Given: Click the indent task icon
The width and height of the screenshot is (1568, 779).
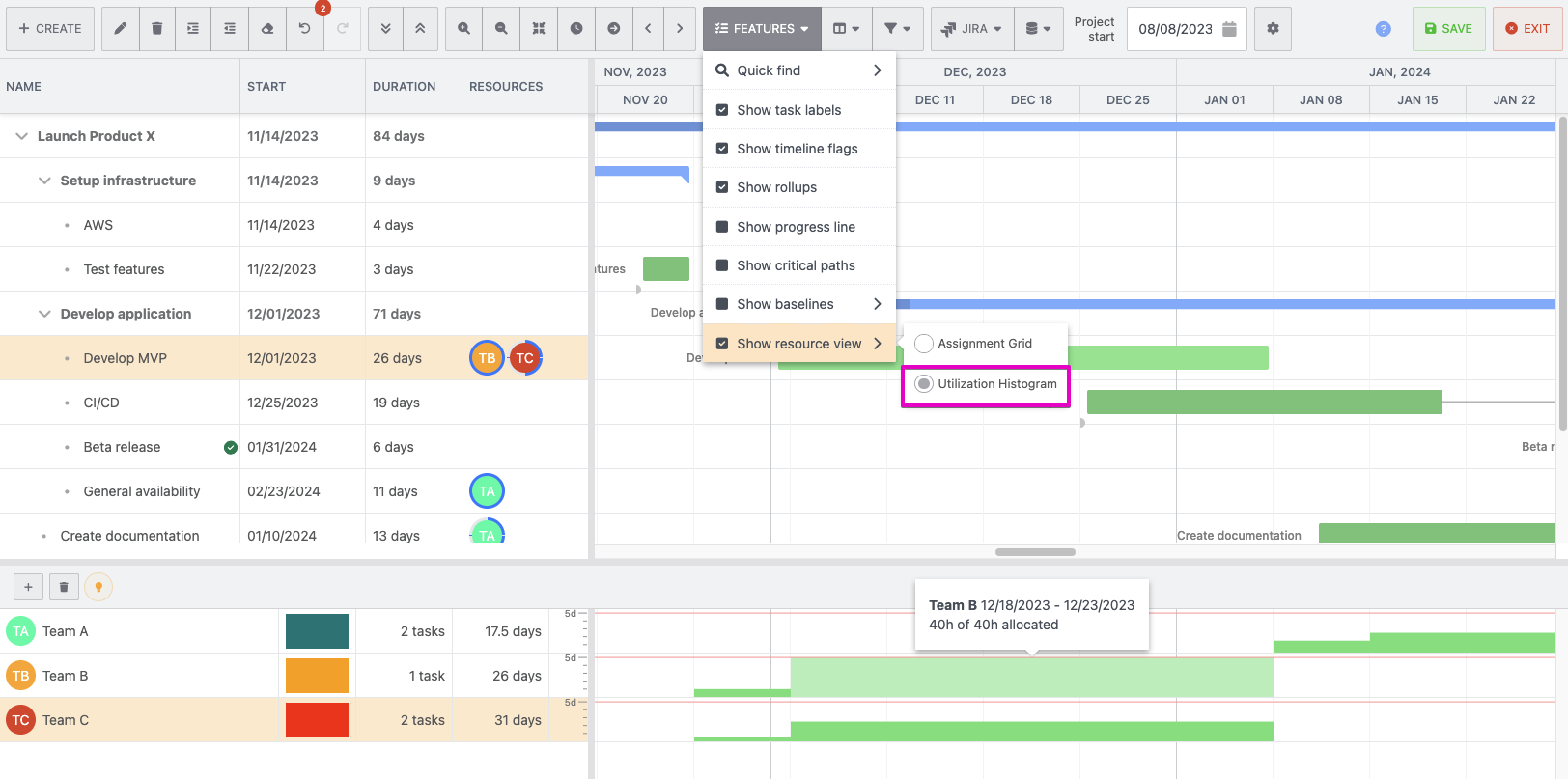Looking at the screenshot, I should pos(193,29).
